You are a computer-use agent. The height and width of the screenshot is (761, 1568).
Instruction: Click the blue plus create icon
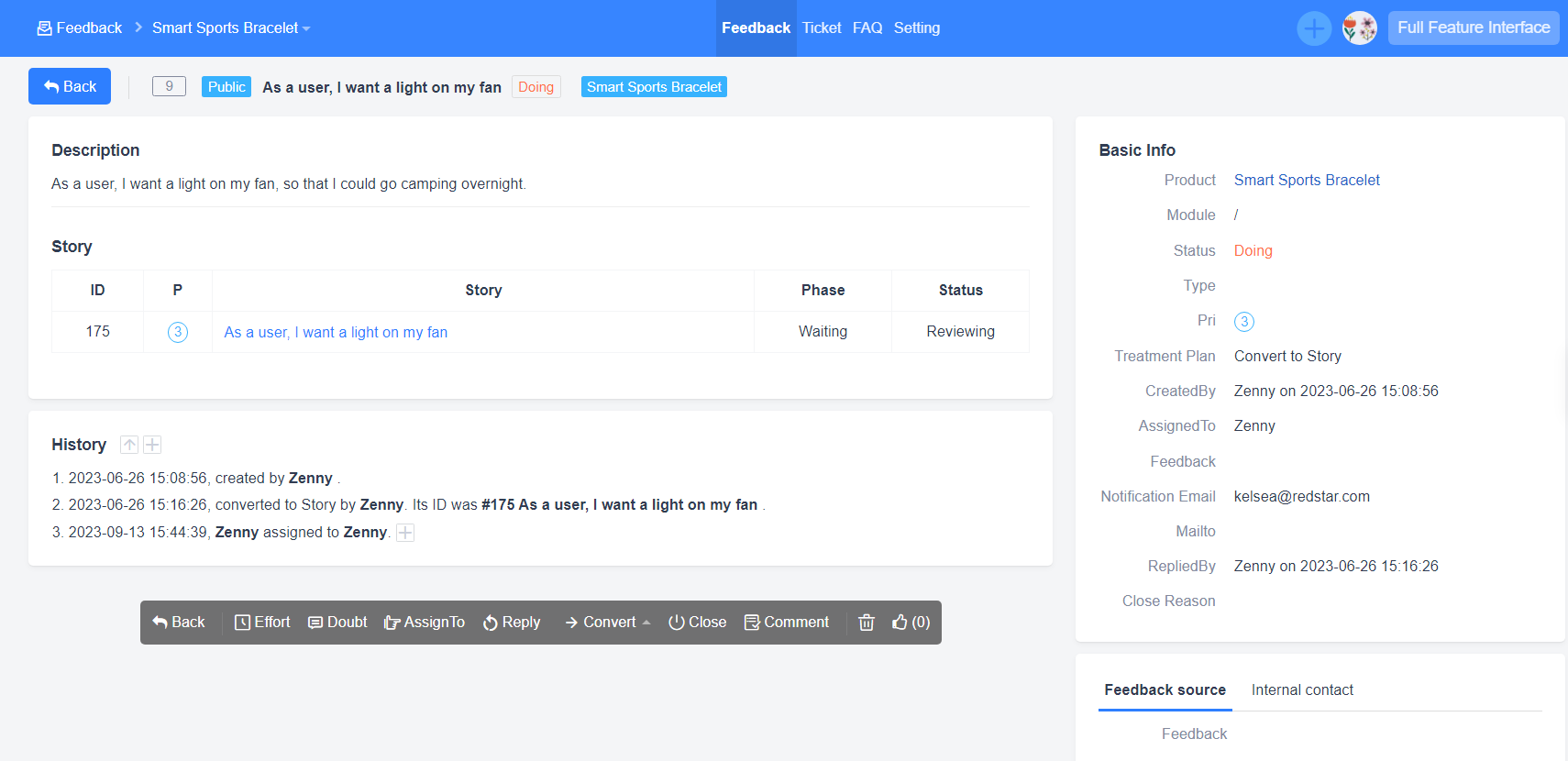1313,28
